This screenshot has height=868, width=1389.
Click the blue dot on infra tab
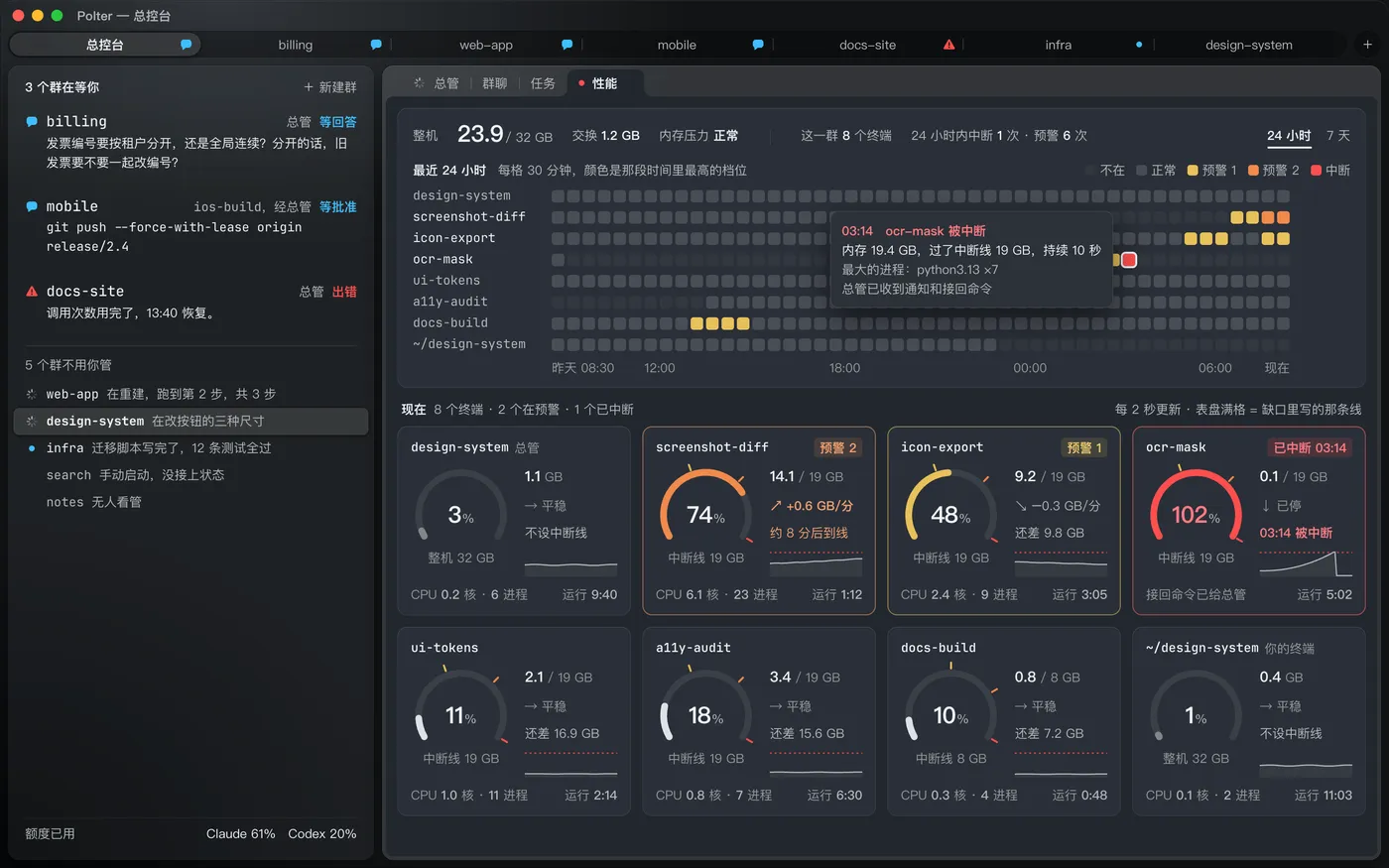tap(1139, 45)
